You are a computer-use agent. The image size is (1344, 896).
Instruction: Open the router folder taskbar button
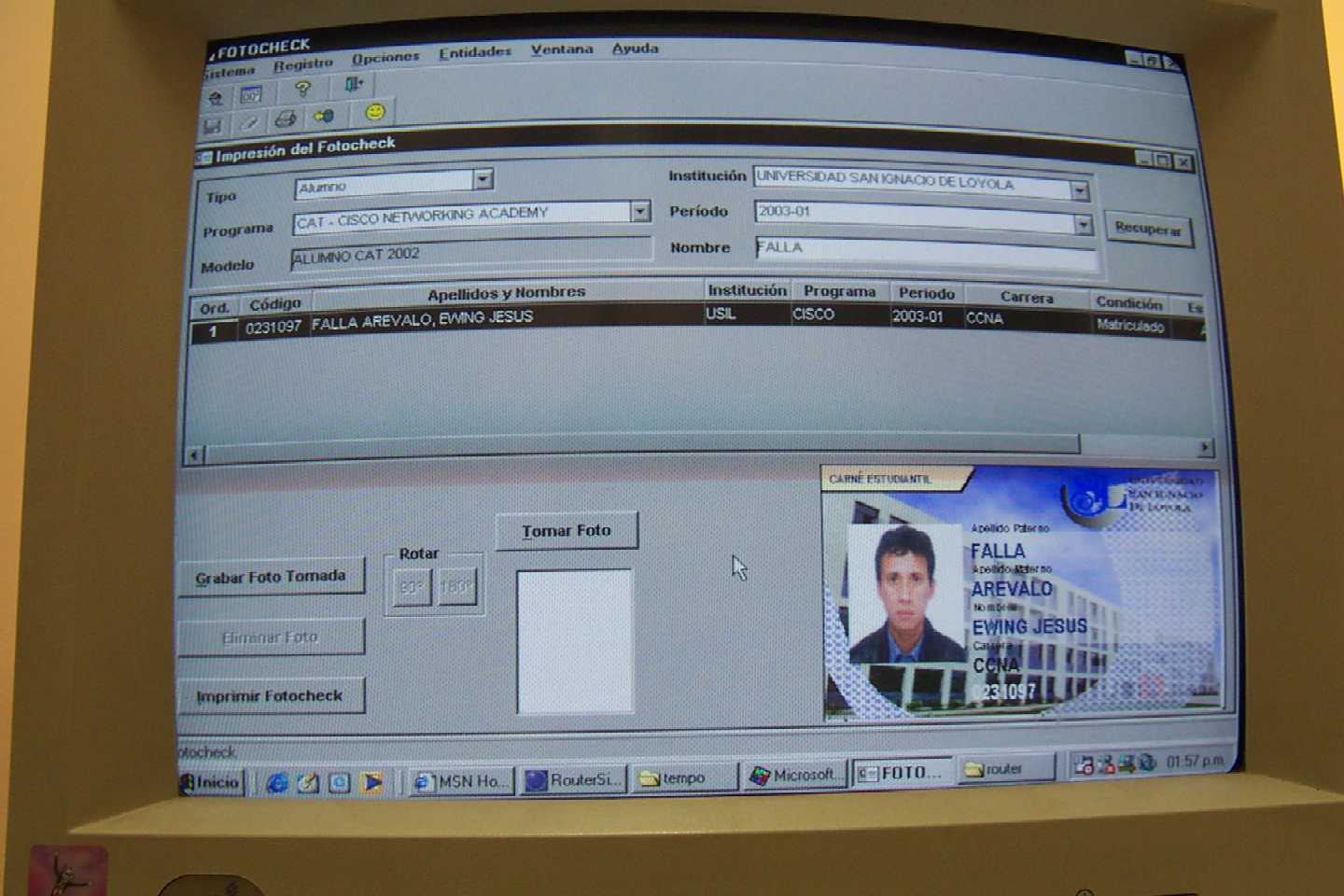[1008, 769]
